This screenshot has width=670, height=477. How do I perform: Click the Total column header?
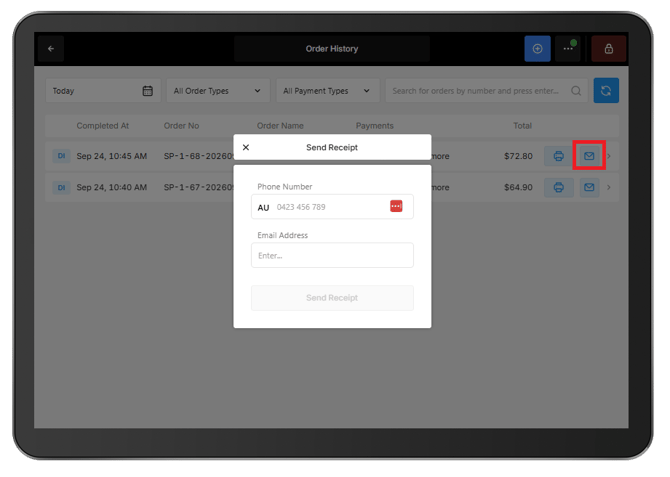522,126
